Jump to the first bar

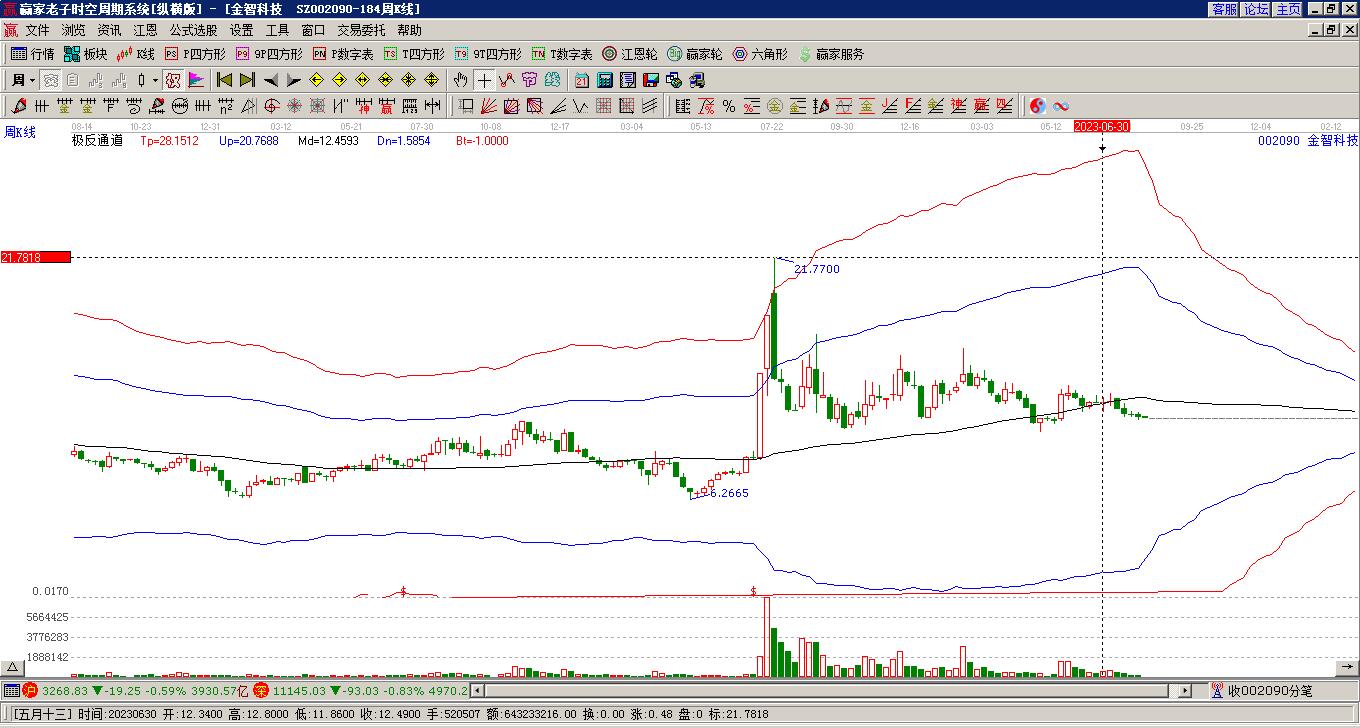[x=225, y=80]
